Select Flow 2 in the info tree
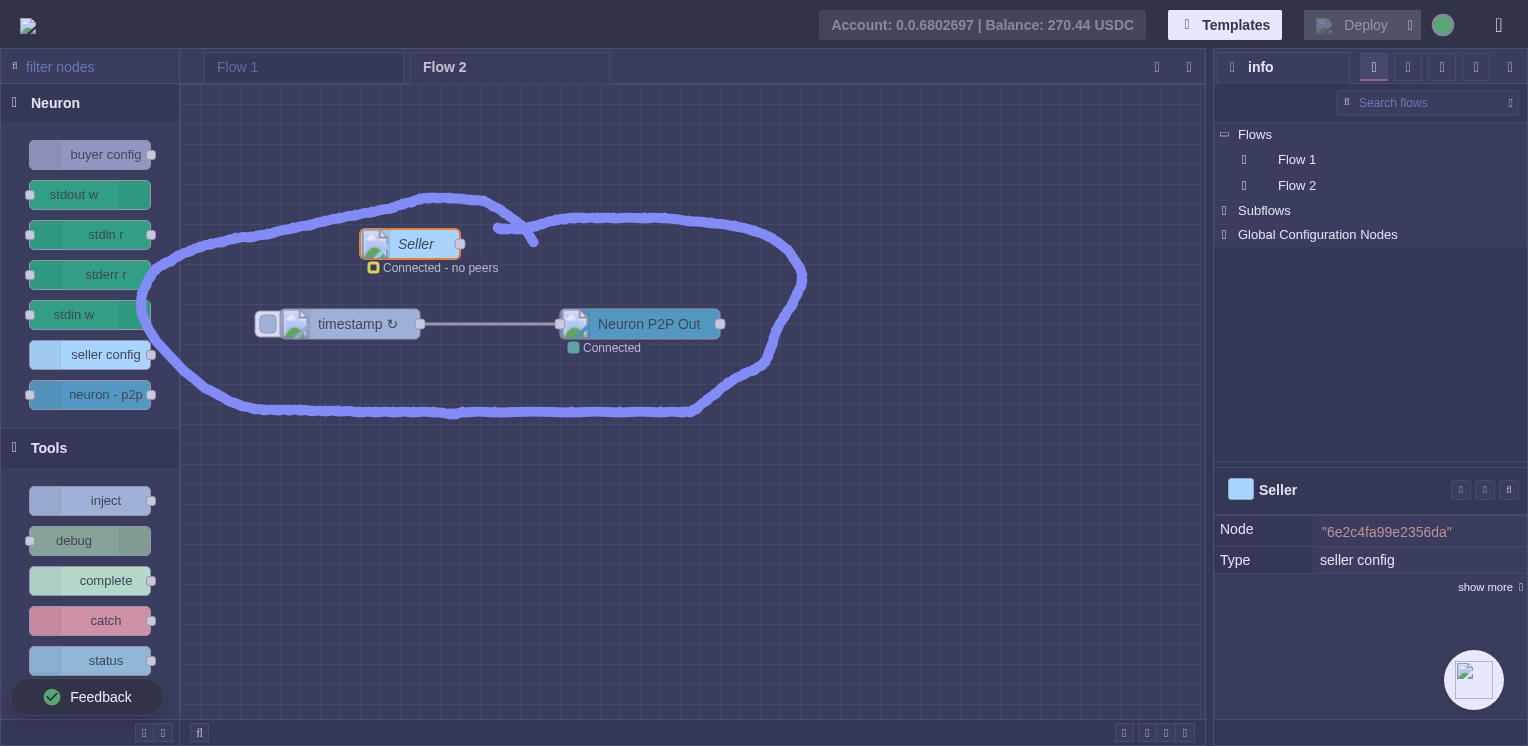This screenshot has height=746, width=1528. click(x=1296, y=186)
